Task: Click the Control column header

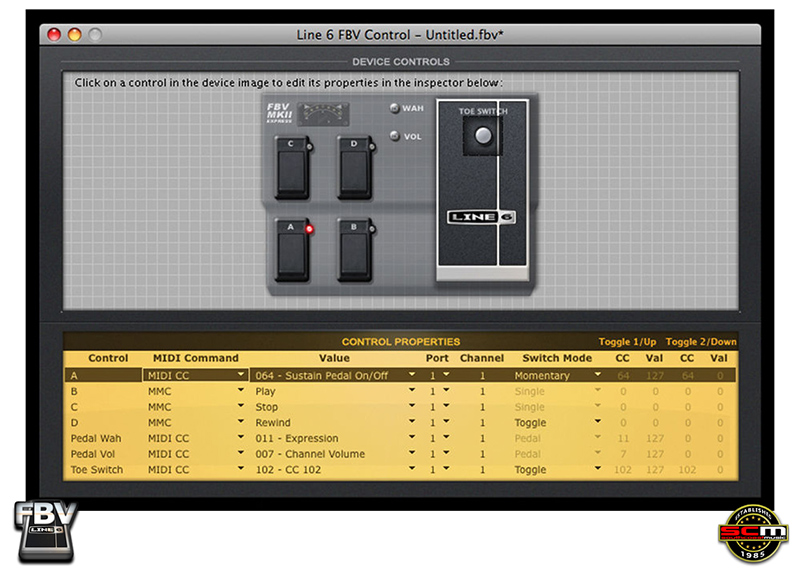Action: [108, 358]
